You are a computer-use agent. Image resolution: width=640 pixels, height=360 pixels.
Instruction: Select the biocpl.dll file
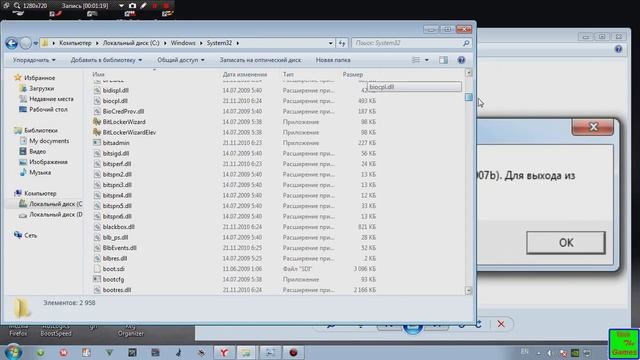coord(115,101)
